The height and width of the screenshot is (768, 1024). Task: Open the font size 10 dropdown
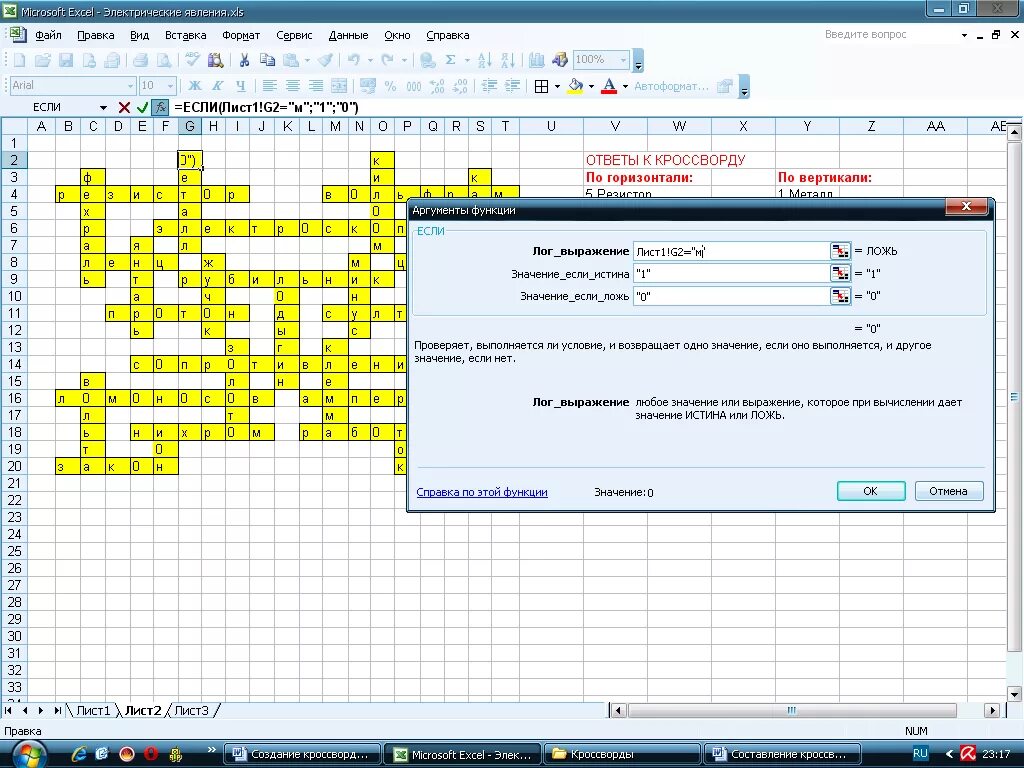pyautogui.click(x=170, y=86)
